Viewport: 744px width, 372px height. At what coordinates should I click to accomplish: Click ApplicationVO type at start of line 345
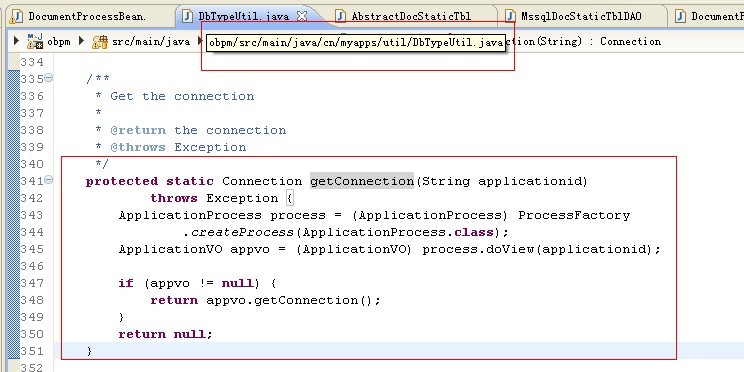[170, 250]
